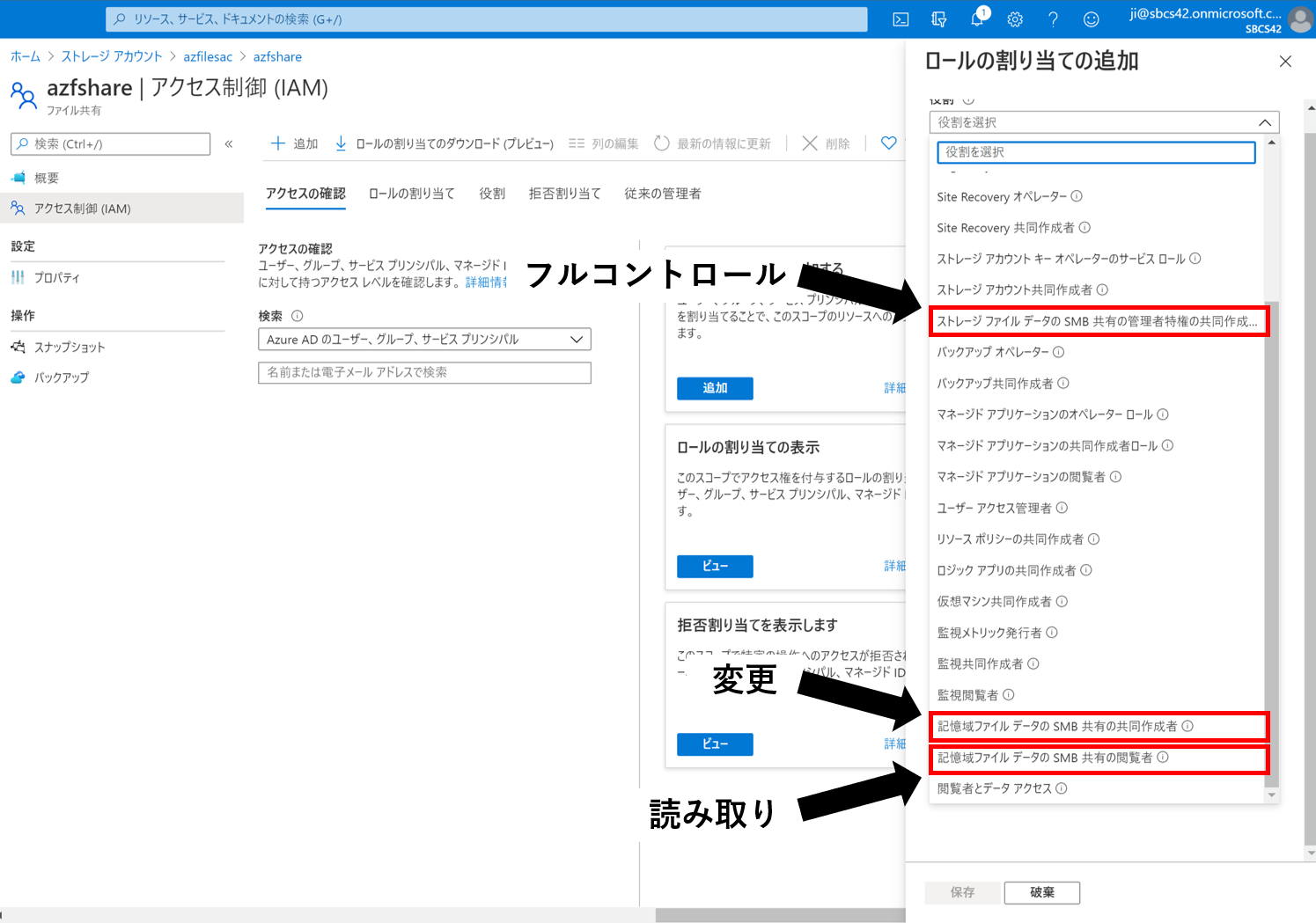Click info icon beside ユーザー アクセス管理者
The image size is (1316, 923).
click(1062, 508)
